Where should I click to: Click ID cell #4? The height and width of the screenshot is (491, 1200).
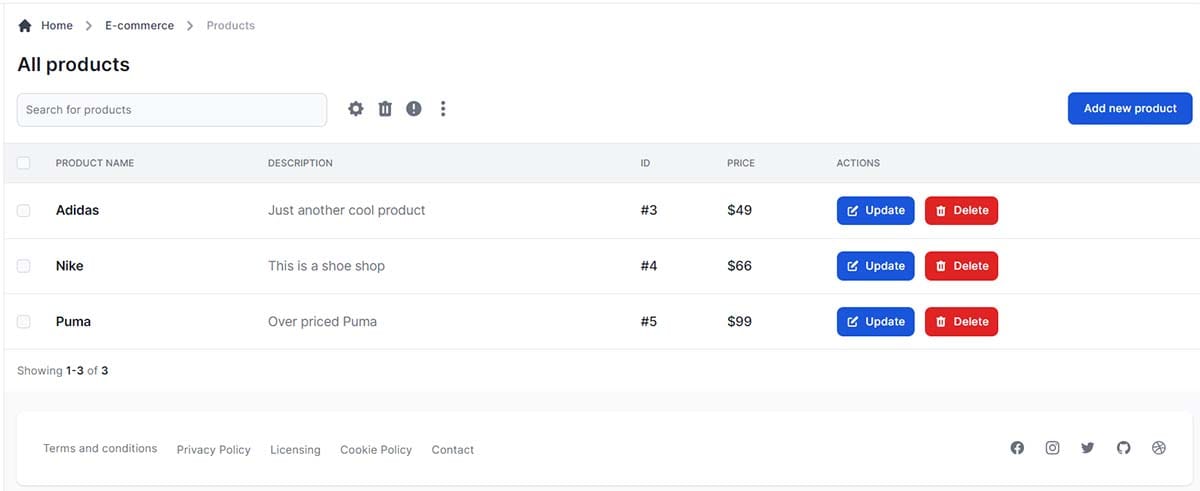(x=649, y=266)
